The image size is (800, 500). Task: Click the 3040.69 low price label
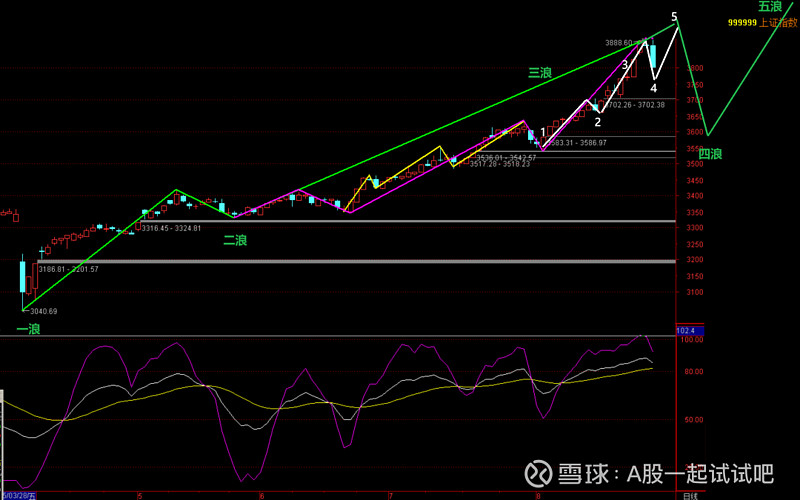click(x=44, y=311)
